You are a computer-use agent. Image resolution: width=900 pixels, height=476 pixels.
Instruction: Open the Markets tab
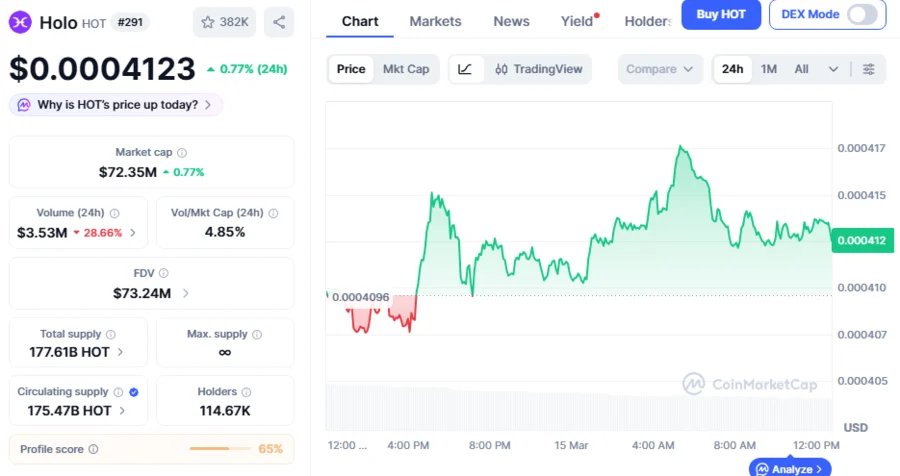click(x=435, y=21)
